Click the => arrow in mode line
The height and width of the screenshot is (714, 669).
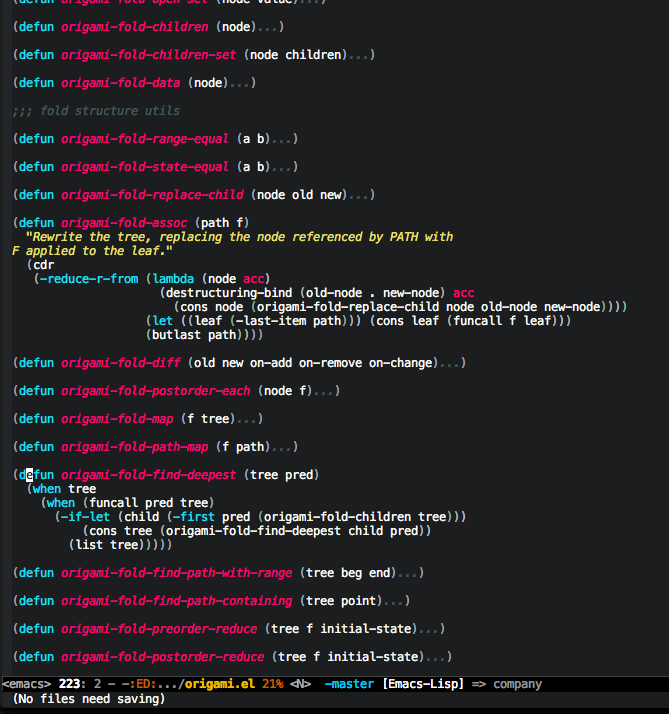click(479, 684)
